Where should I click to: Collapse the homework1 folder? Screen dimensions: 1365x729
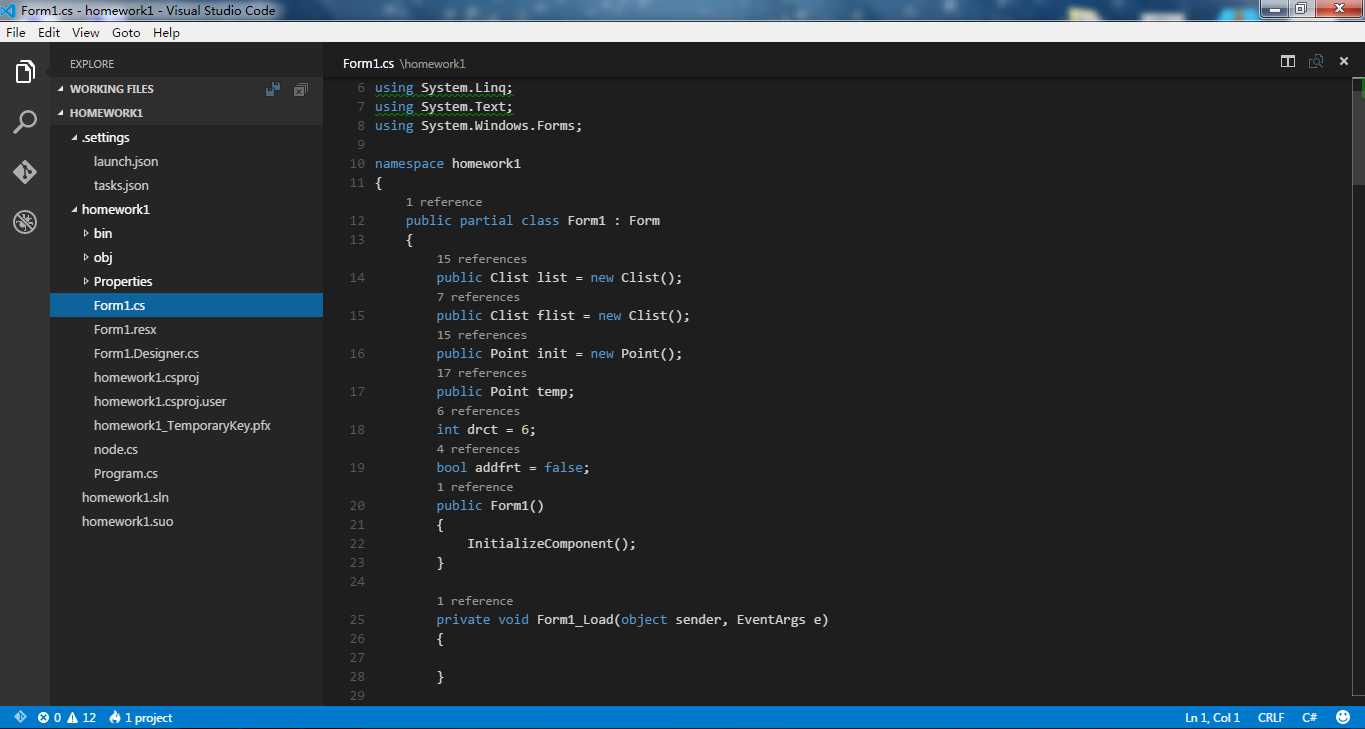pos(116,209)
